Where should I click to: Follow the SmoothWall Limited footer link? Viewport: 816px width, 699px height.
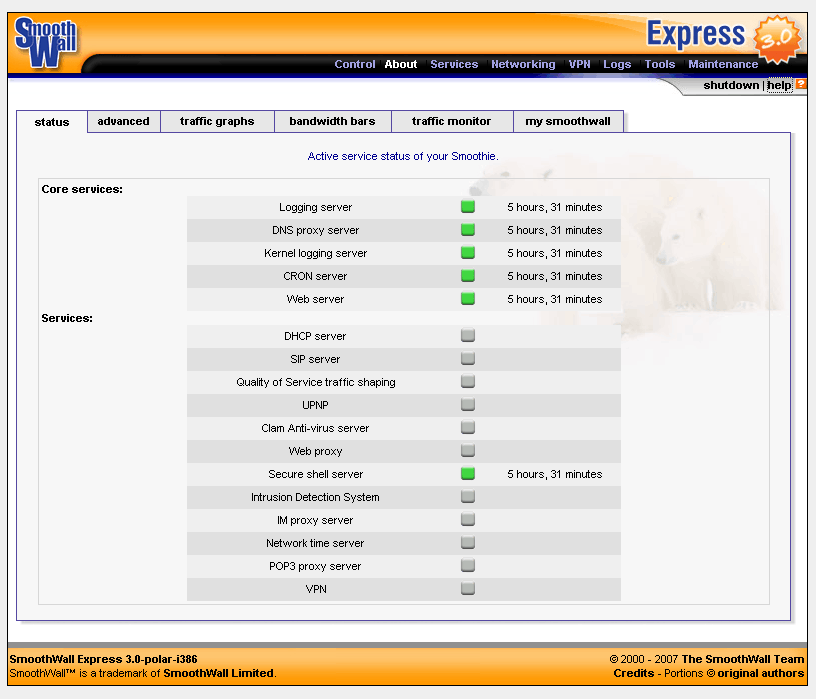(218, 673)
